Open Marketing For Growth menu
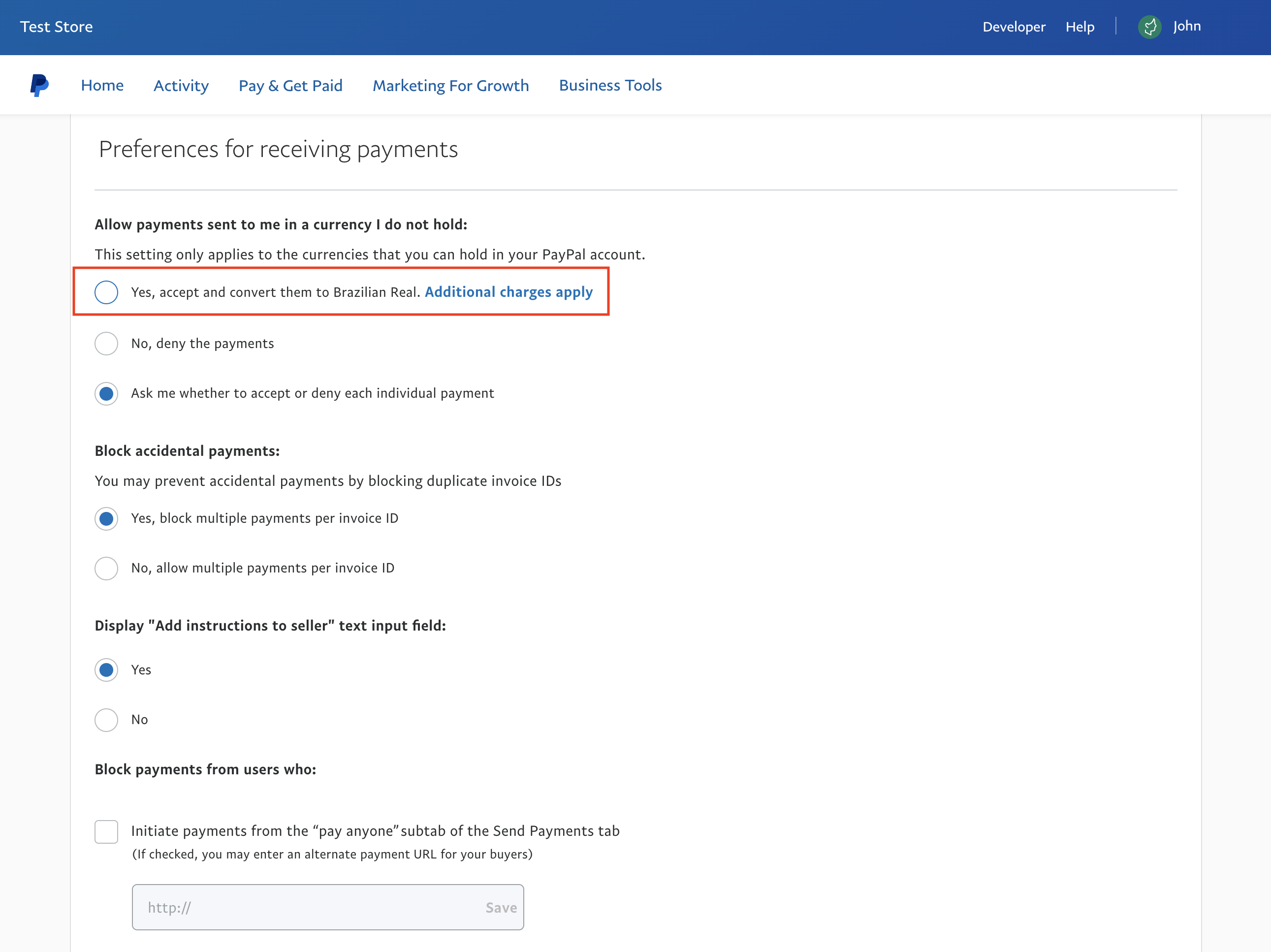The width and height of the screenshot is (1271, 952). [450, 85]
